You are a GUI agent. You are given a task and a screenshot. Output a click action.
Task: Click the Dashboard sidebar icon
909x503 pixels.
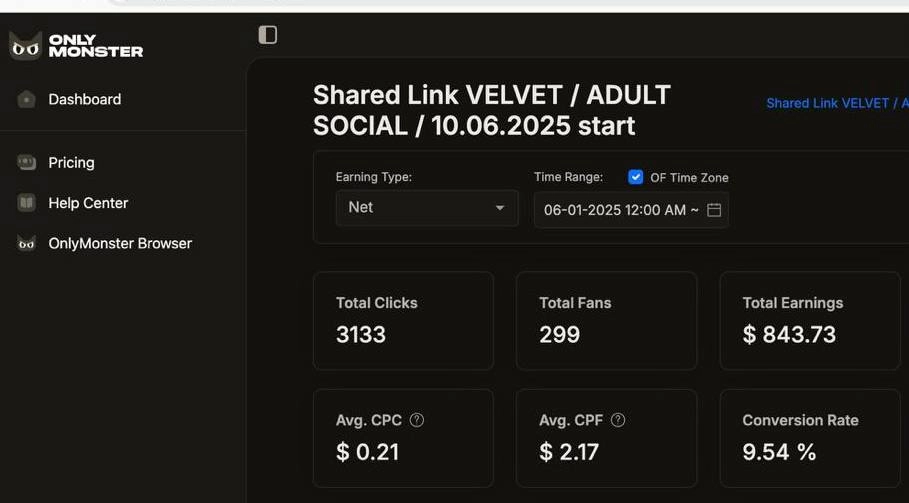pos(27,99)
